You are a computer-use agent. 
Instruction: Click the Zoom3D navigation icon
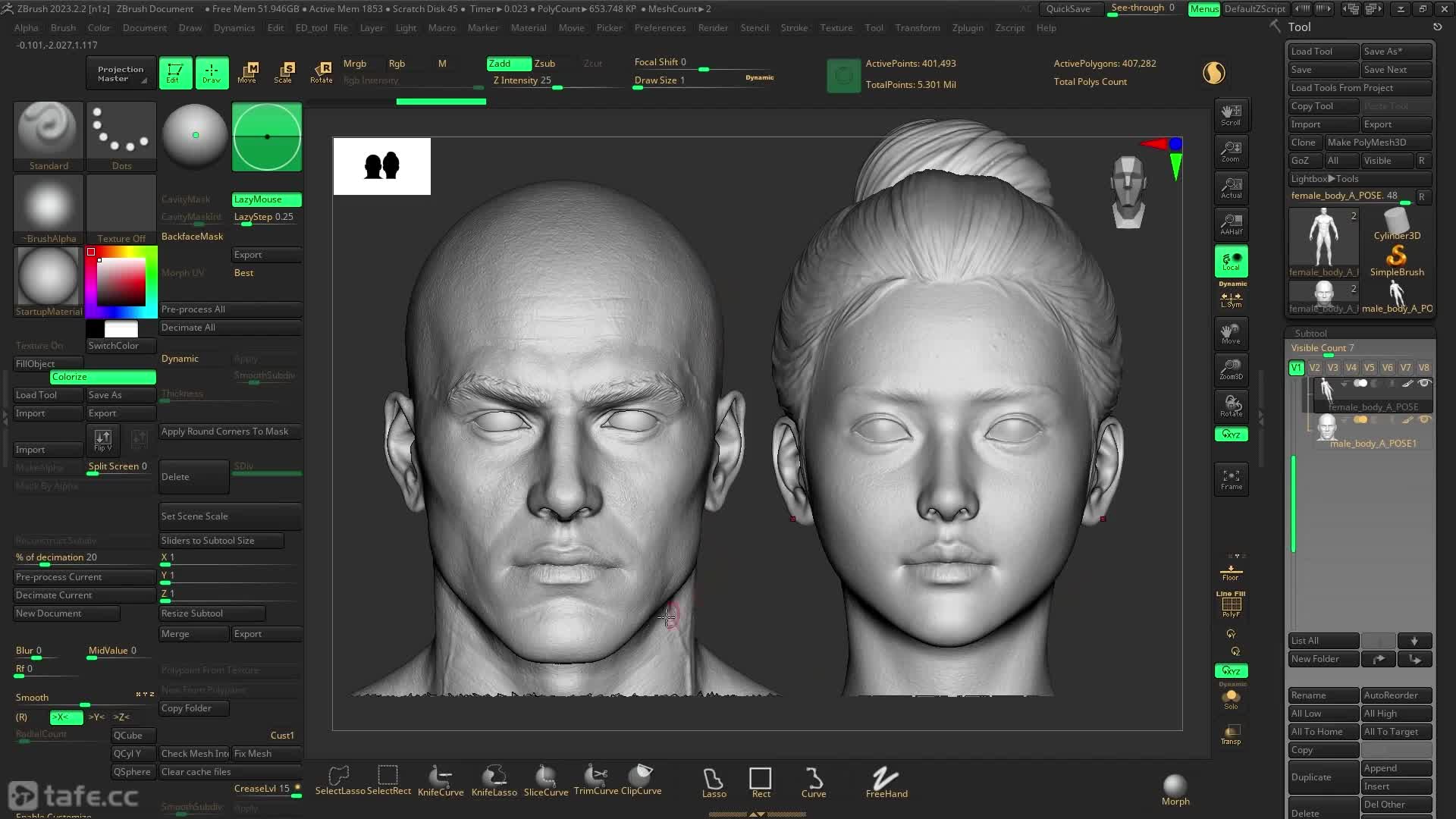pyautogui.click(x=1231, y=369)
